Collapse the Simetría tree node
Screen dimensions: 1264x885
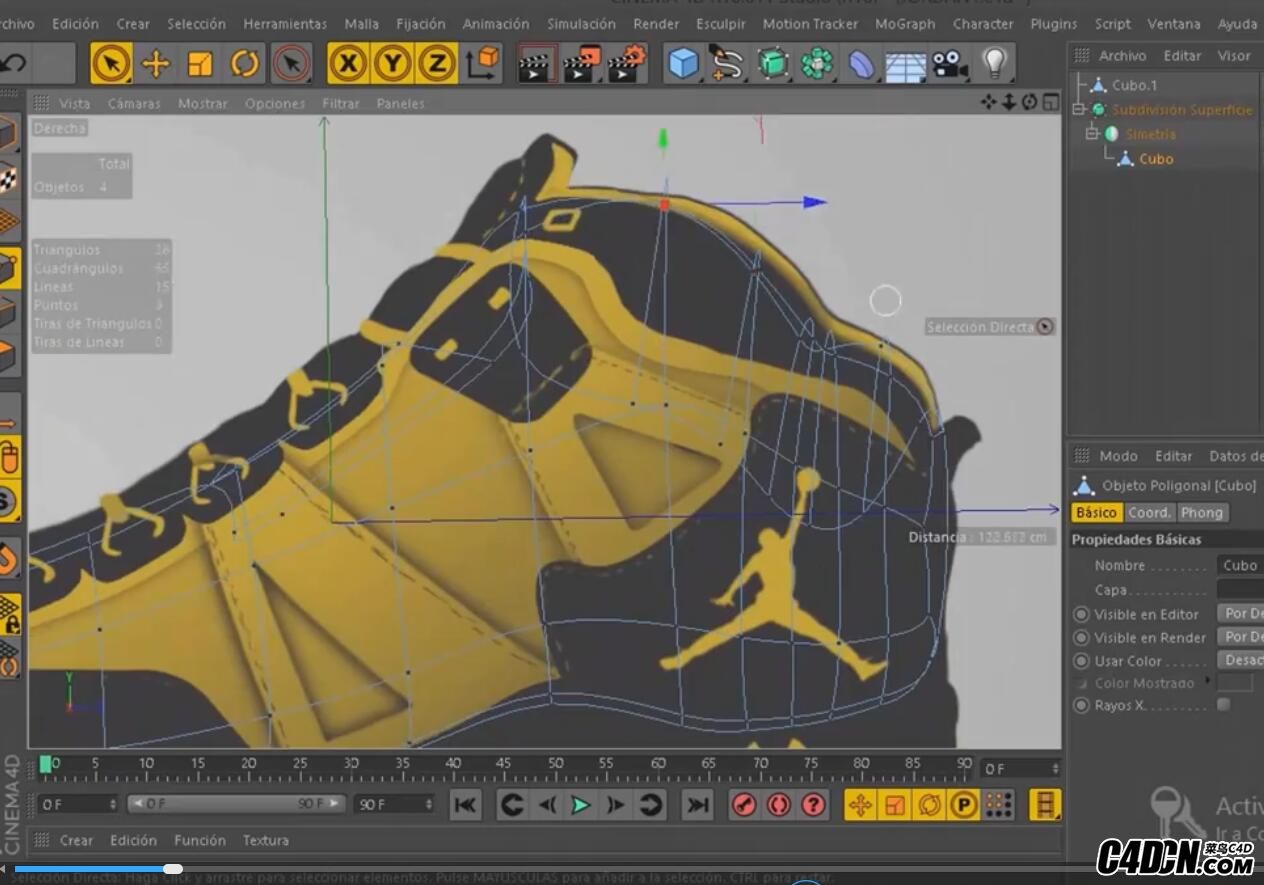click(x=1091, y=133)
